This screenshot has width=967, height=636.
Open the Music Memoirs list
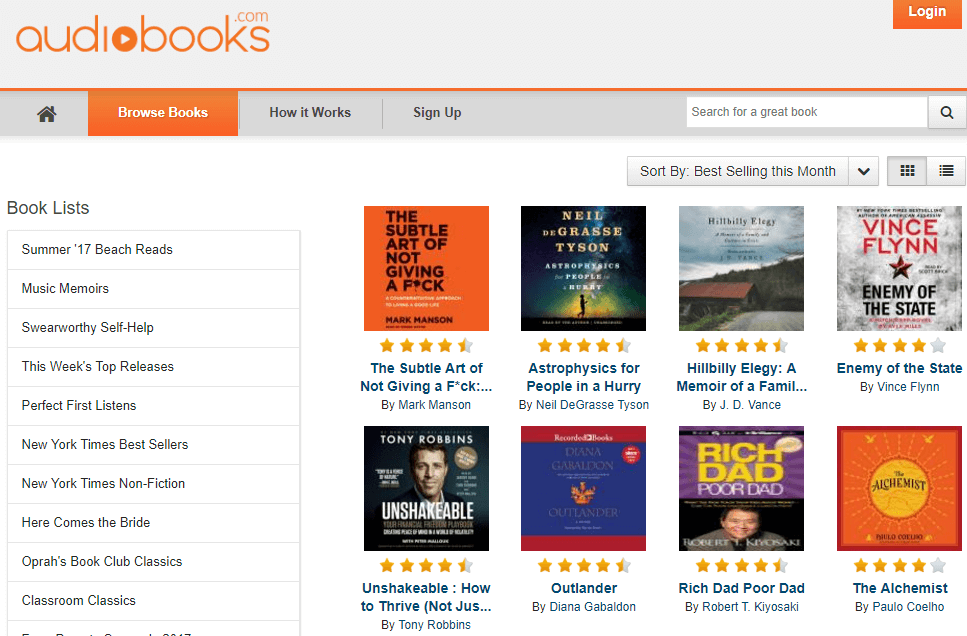pyautogui.click(x=154, y=289)
